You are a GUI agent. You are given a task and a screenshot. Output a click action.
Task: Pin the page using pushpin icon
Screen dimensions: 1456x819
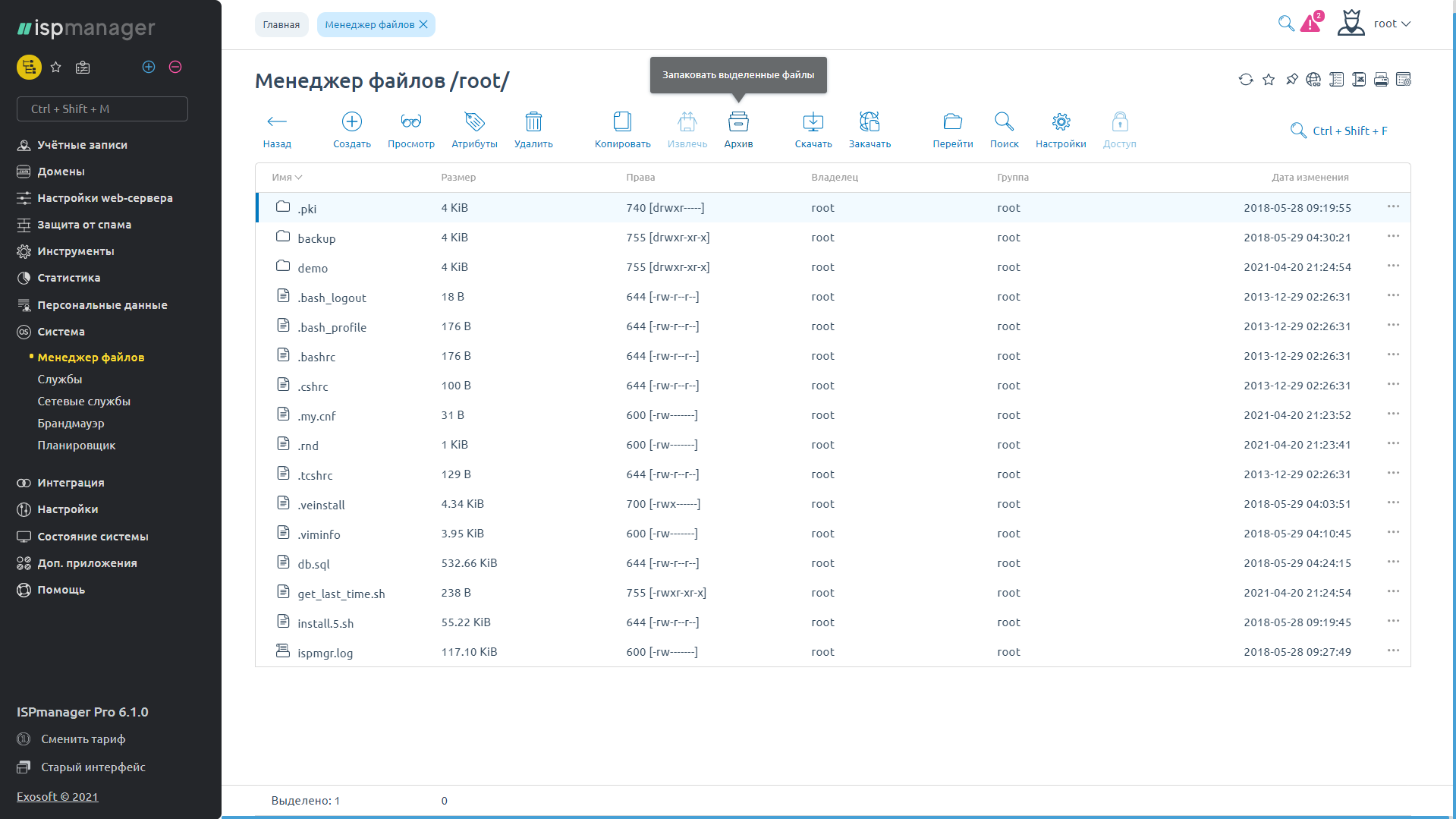click(1291, 80)
